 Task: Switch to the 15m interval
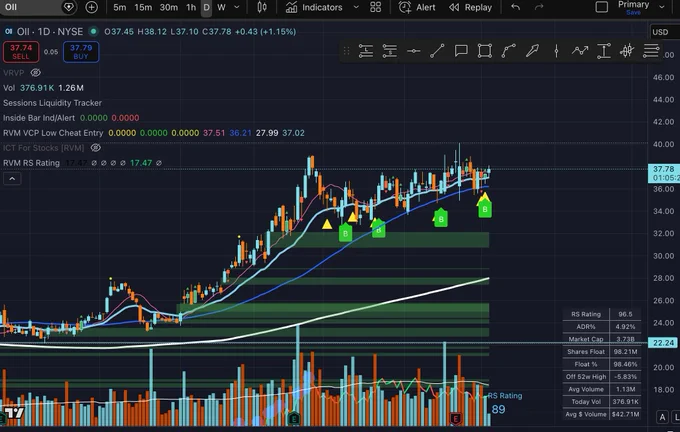(143, 7)
